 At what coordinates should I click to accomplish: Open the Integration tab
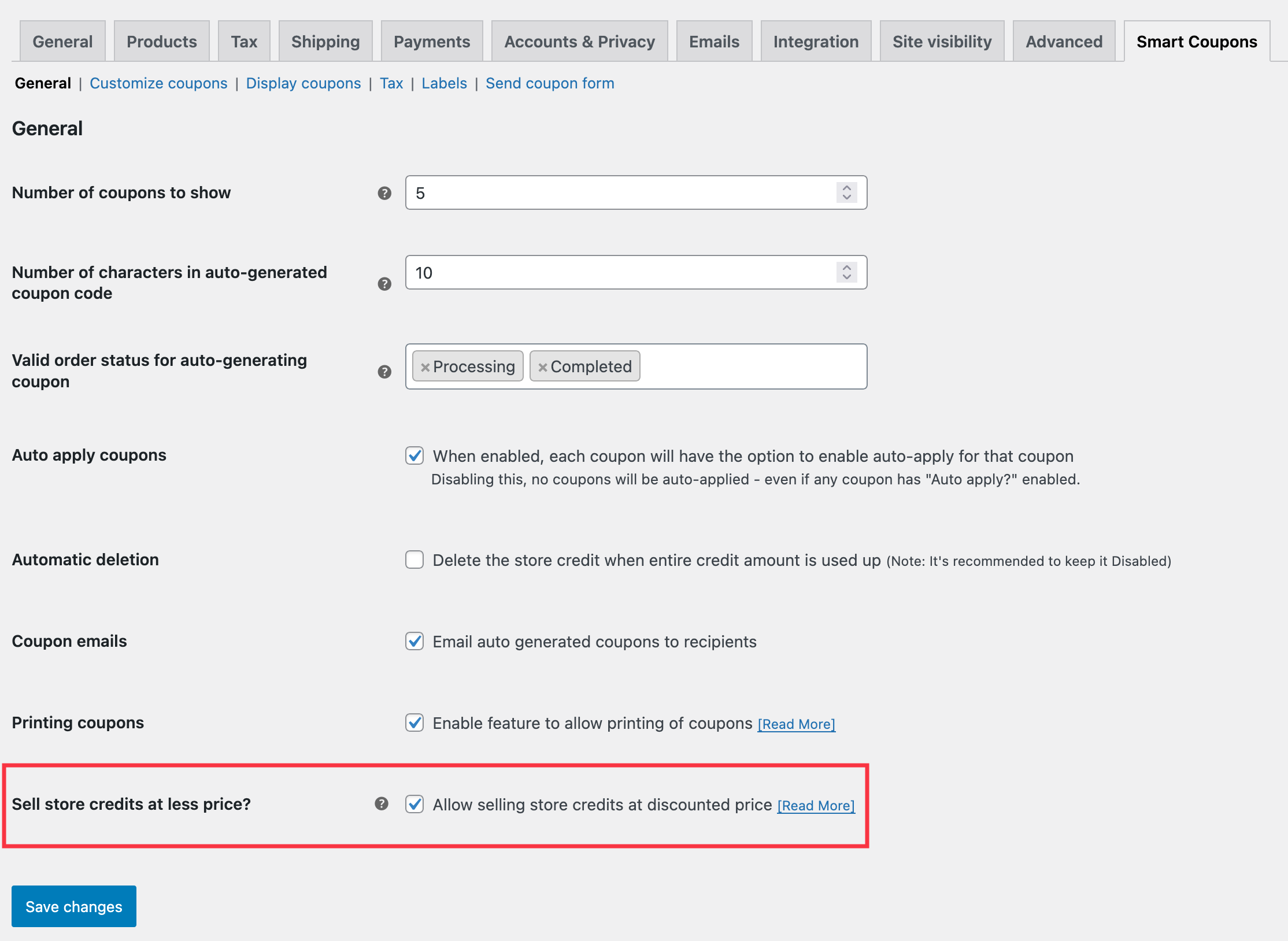(816, 41)
